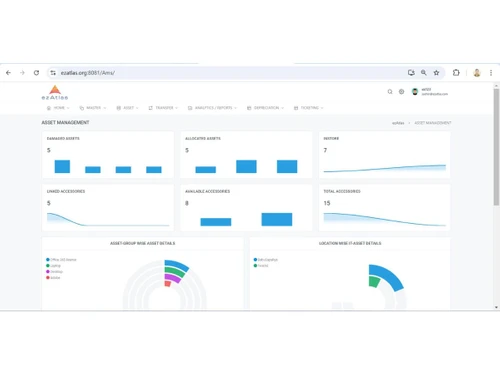Click the install app icon in address bar
Image resolution: width=500 pixels, height=375 pixels.
pyautogui.click(x=411, y=73)
